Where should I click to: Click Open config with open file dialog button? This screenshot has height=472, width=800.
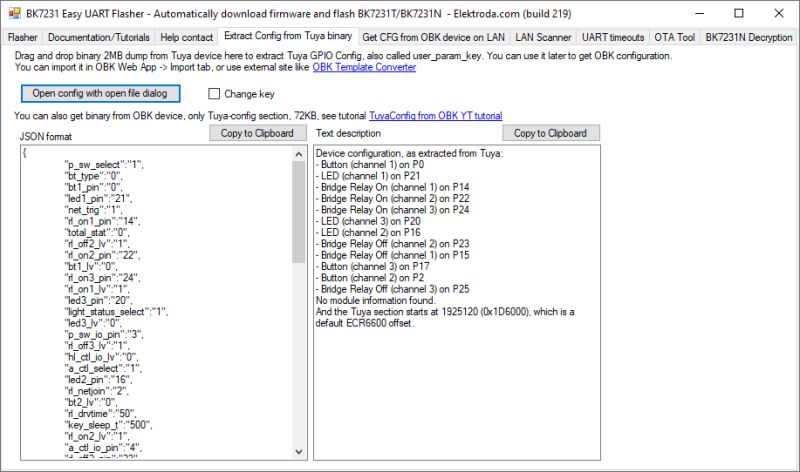(x=100, y=93)
